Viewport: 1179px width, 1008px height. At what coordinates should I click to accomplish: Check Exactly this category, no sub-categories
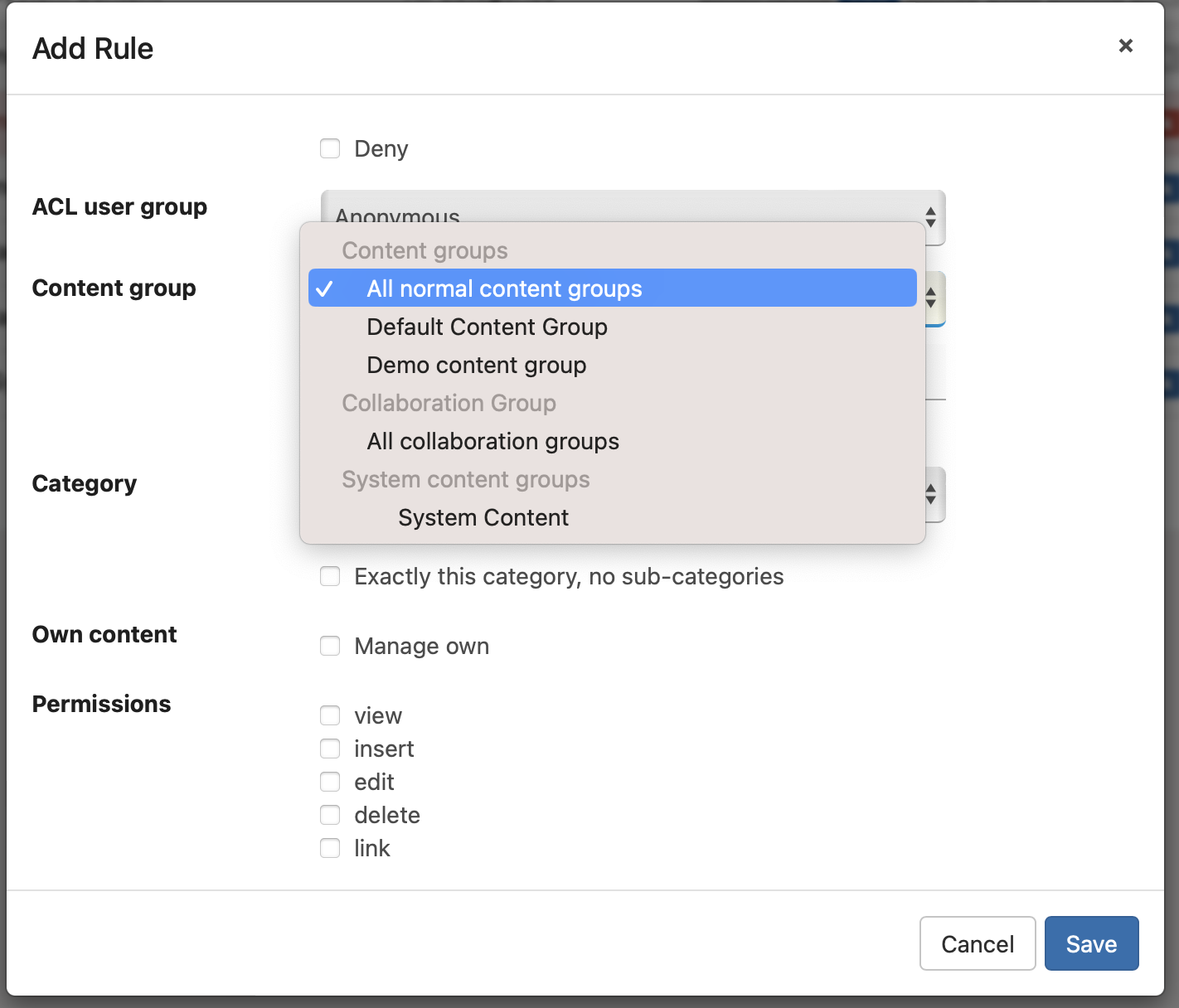click(330, 576)
